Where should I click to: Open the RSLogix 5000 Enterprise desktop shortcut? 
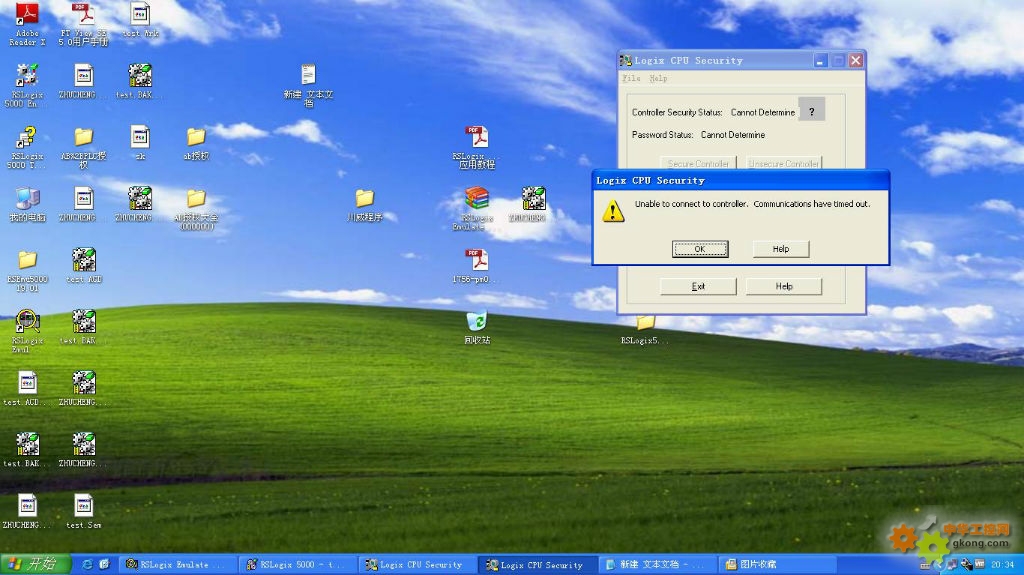pyautogui.click(x=27, y=76)
